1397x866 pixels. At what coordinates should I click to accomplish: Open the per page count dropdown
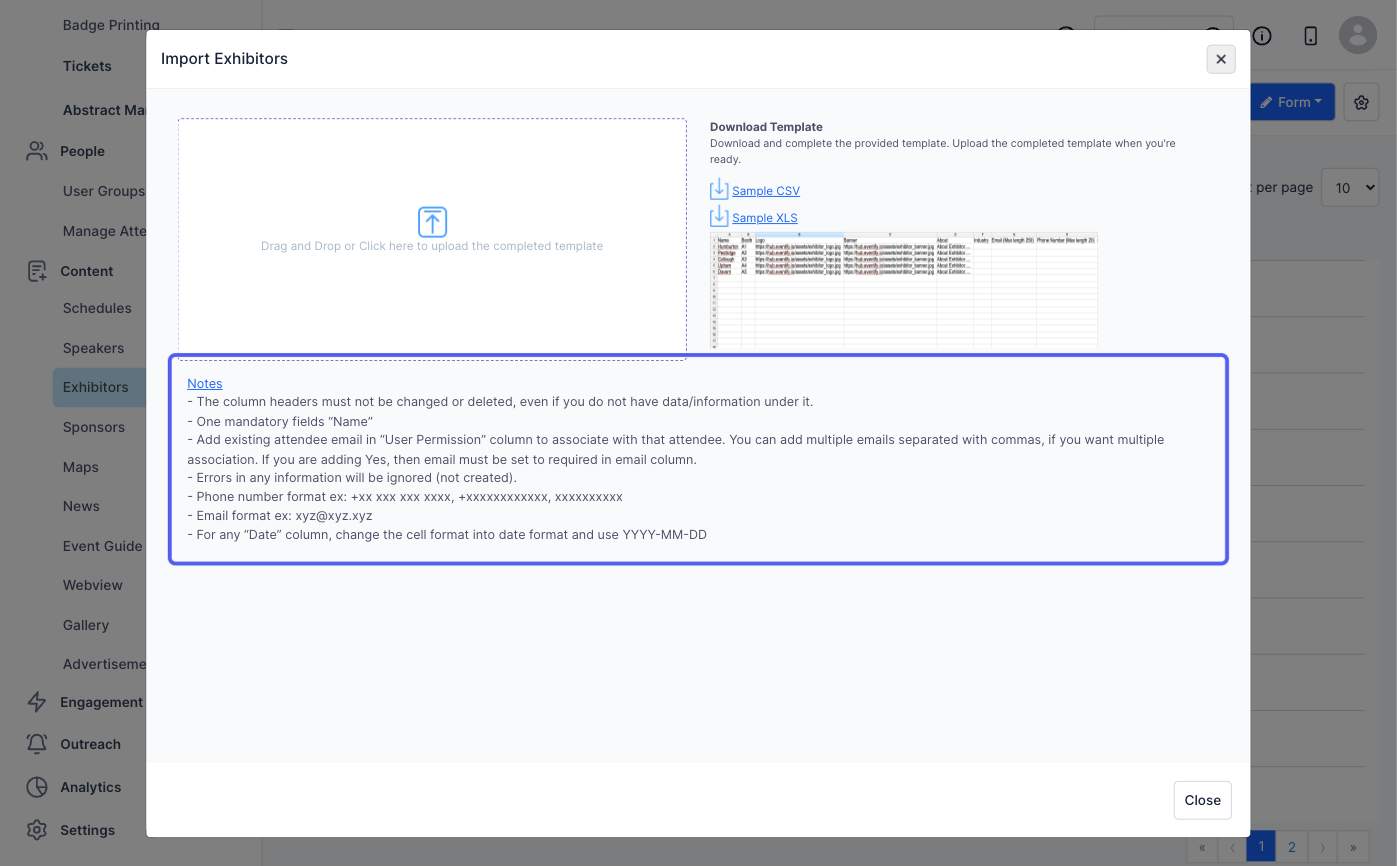pos(1350,187)
